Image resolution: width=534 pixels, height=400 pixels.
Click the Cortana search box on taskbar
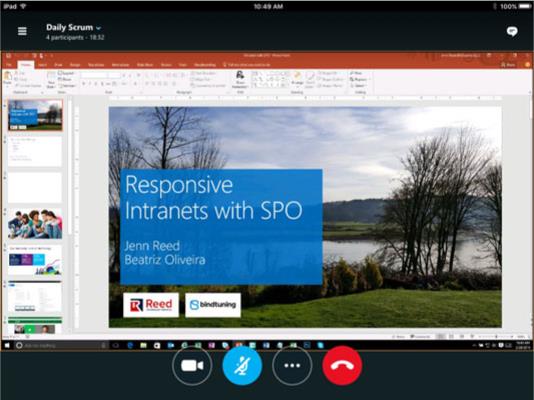(x=61, y=346)
